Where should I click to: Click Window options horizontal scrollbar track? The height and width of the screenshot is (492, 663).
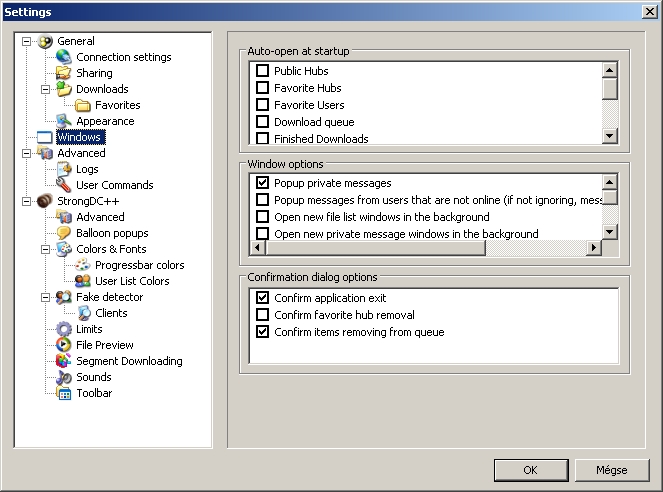[x=540, y=247]
